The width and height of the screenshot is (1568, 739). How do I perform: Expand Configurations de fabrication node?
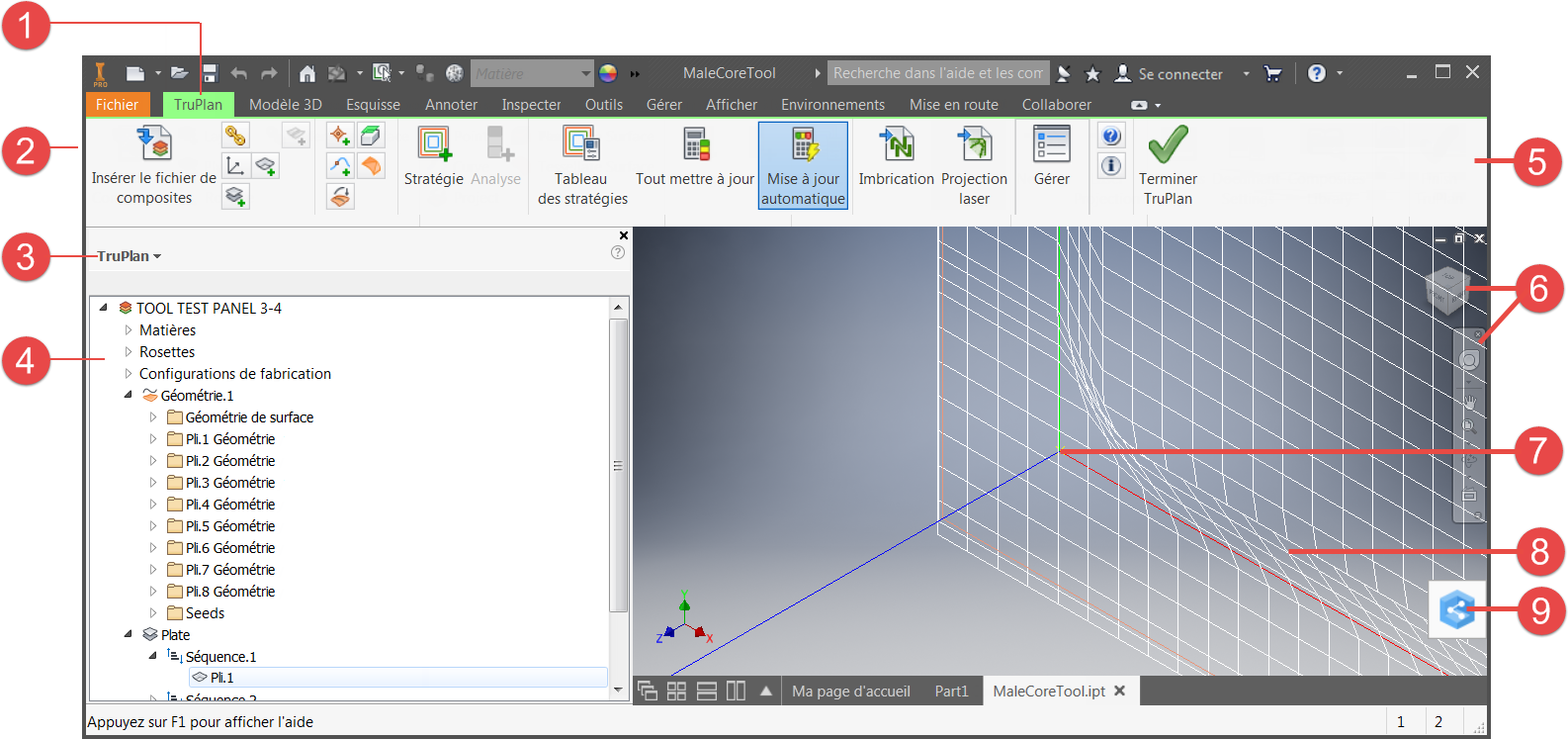tap(129, 374)
